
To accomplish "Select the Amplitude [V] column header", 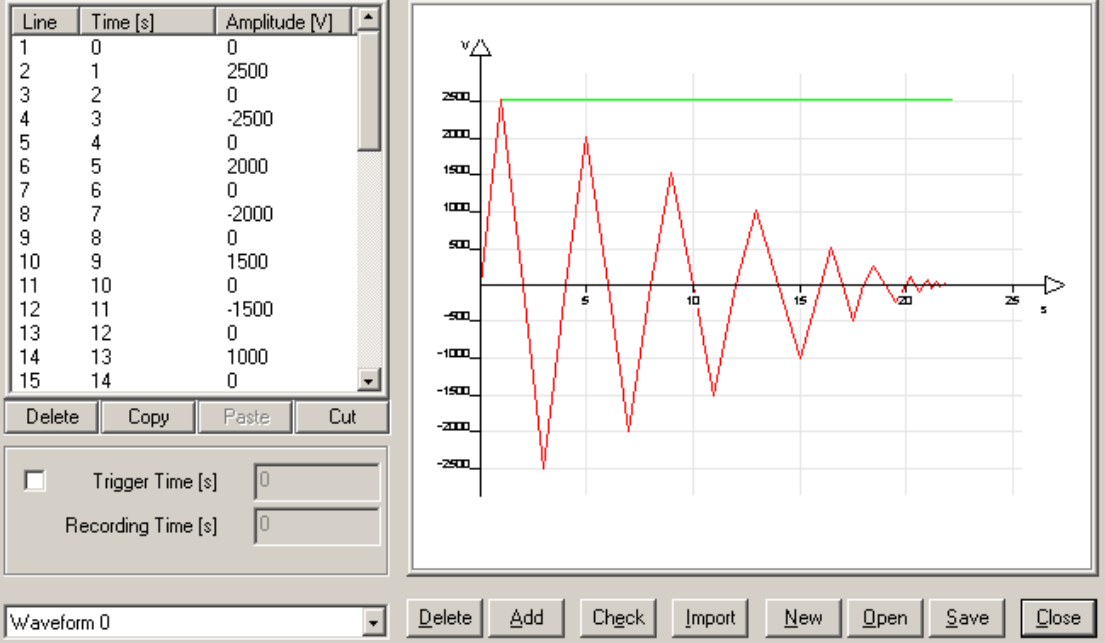I will click(283, 22).
